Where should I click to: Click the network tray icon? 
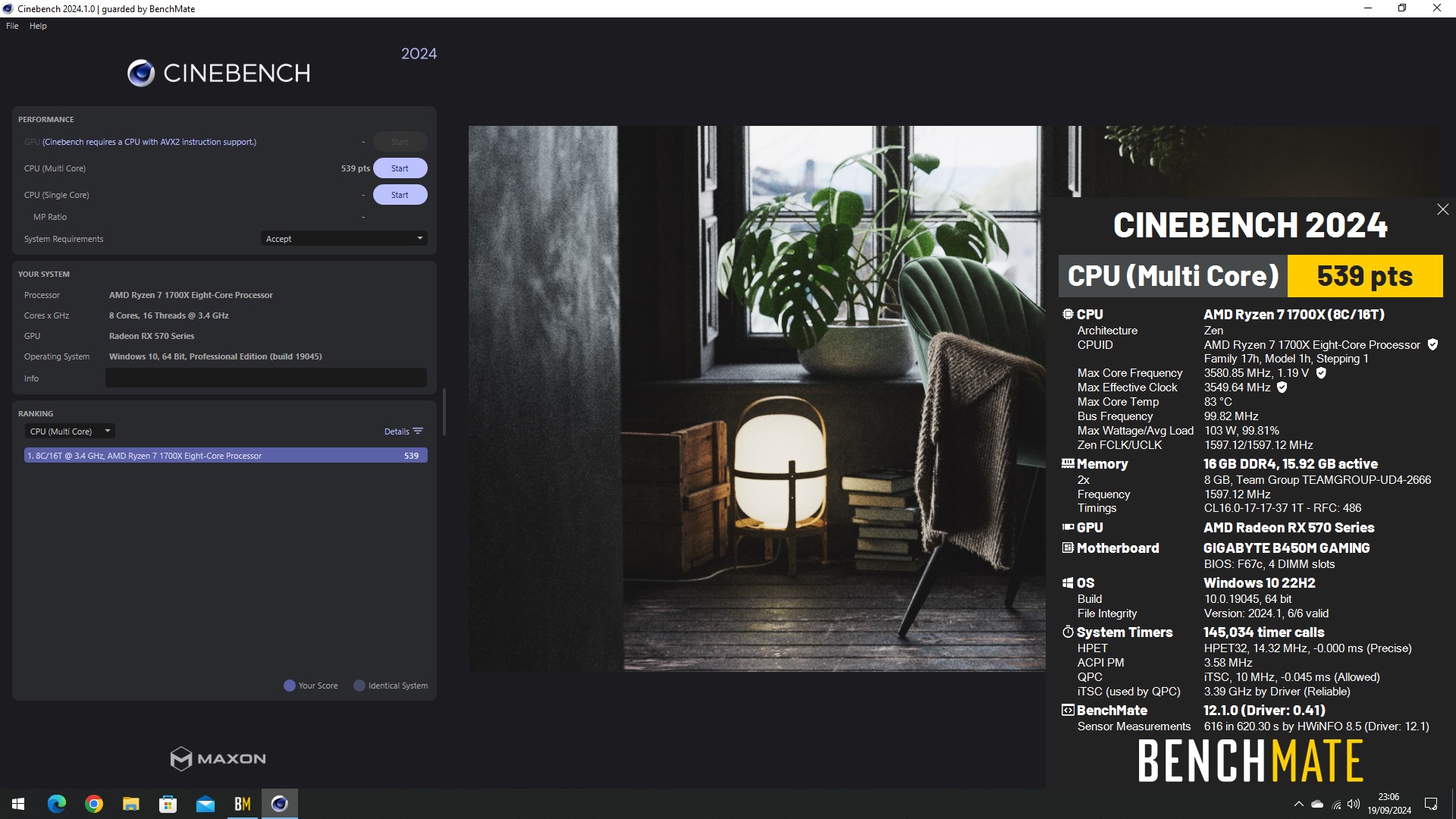coord(1336,804)
